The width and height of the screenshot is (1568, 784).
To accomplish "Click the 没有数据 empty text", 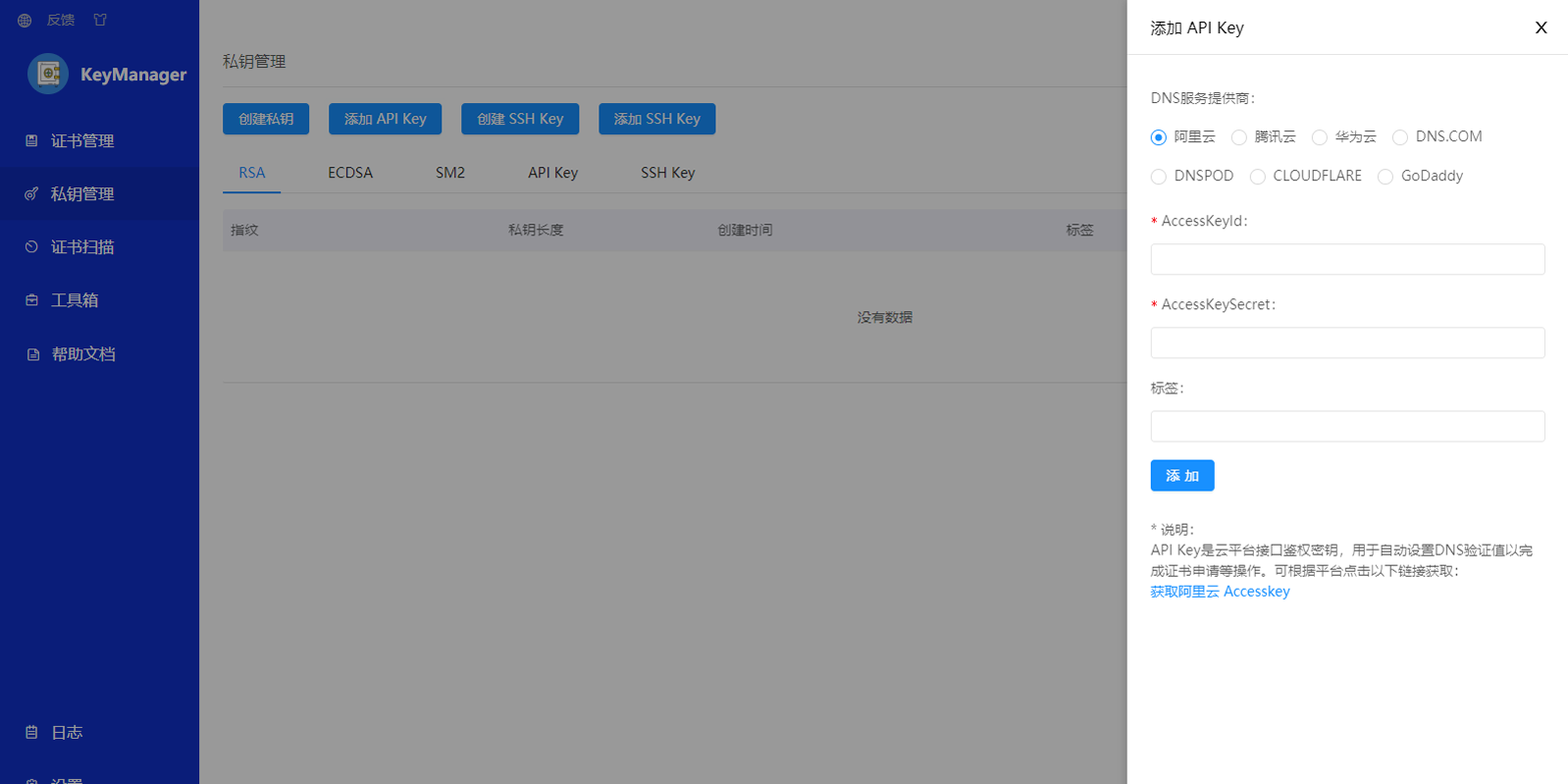I will 884,318.
